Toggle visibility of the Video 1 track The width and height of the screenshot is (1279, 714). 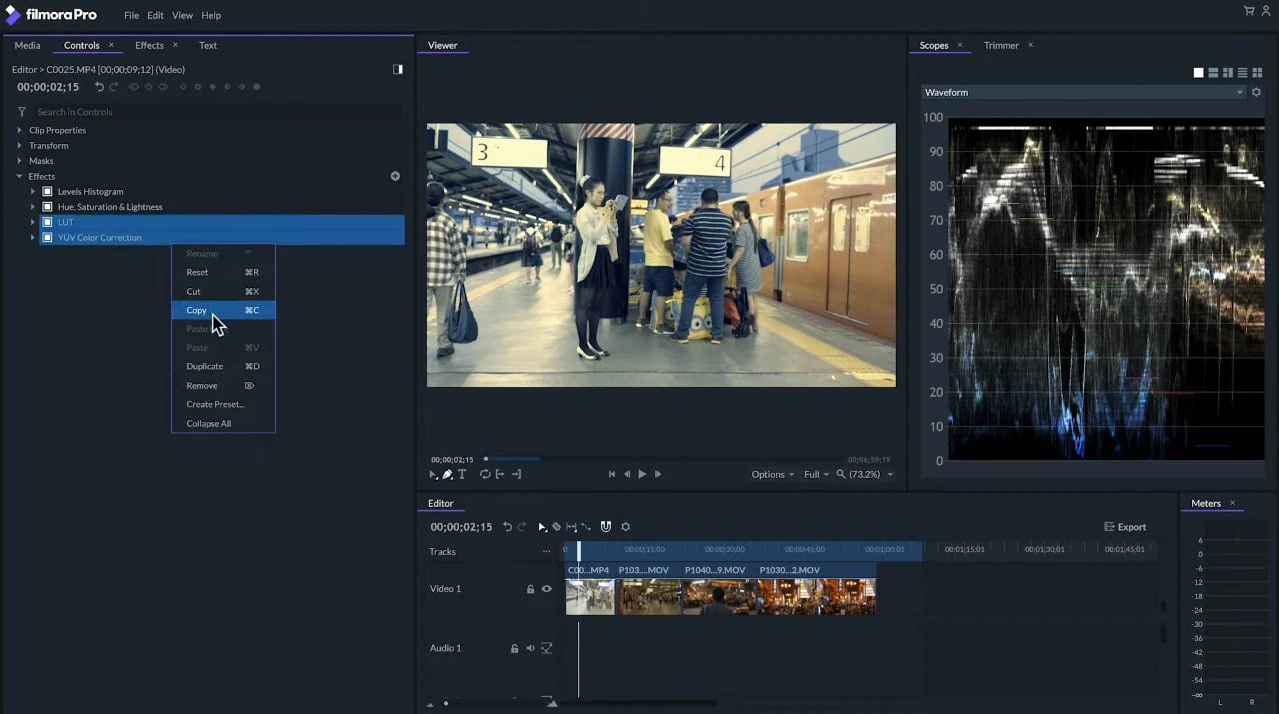click(x=546, y=589)
